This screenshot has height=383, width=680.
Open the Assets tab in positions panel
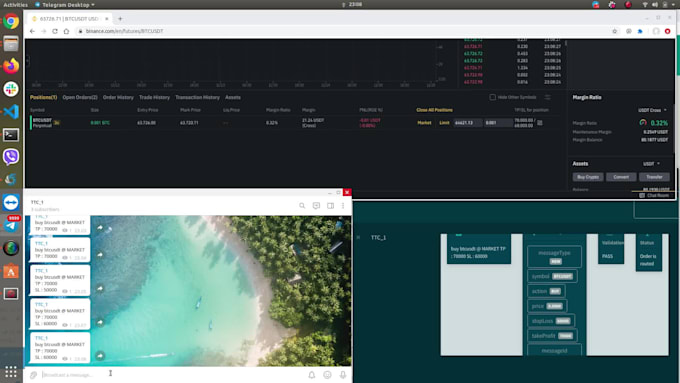pos(233,98)
